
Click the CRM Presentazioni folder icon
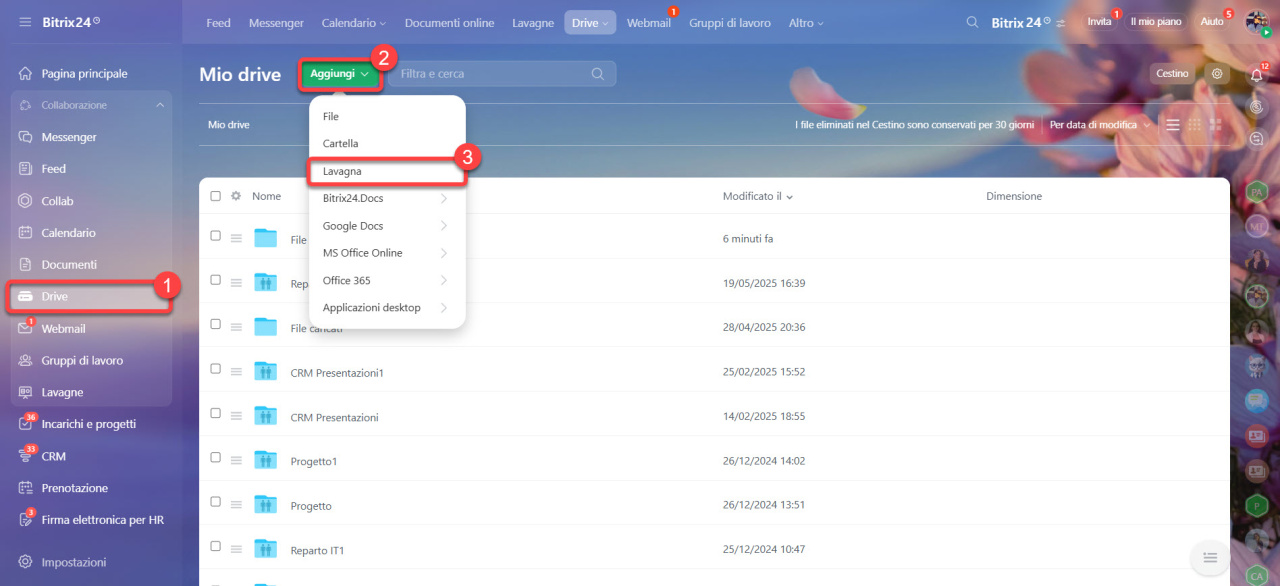pyautogui.click(x=265, y=415)
